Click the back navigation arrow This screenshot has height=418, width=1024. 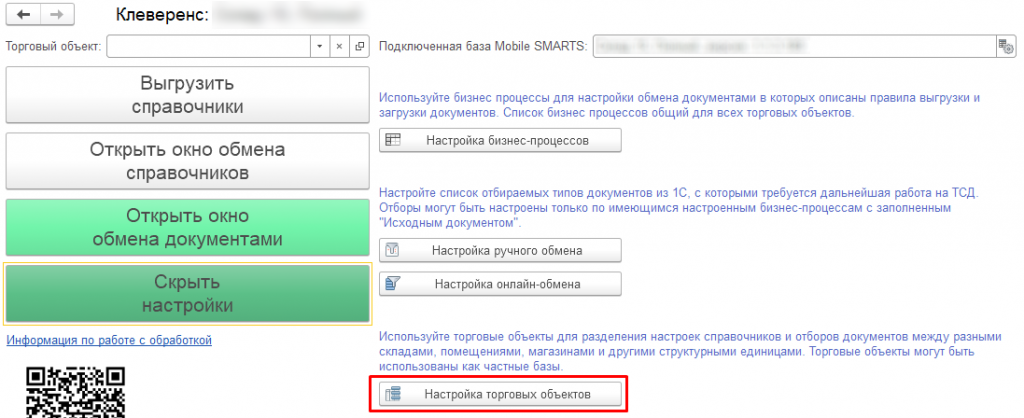23,16
